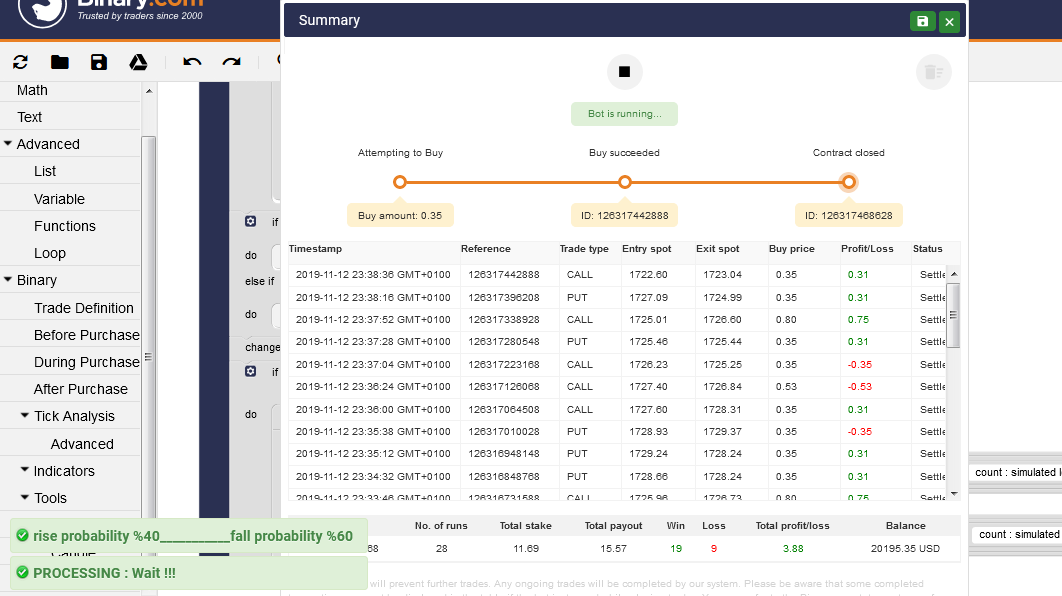1062x596 pixels.
Task: Redo the last block change
Action: [232, 62]
